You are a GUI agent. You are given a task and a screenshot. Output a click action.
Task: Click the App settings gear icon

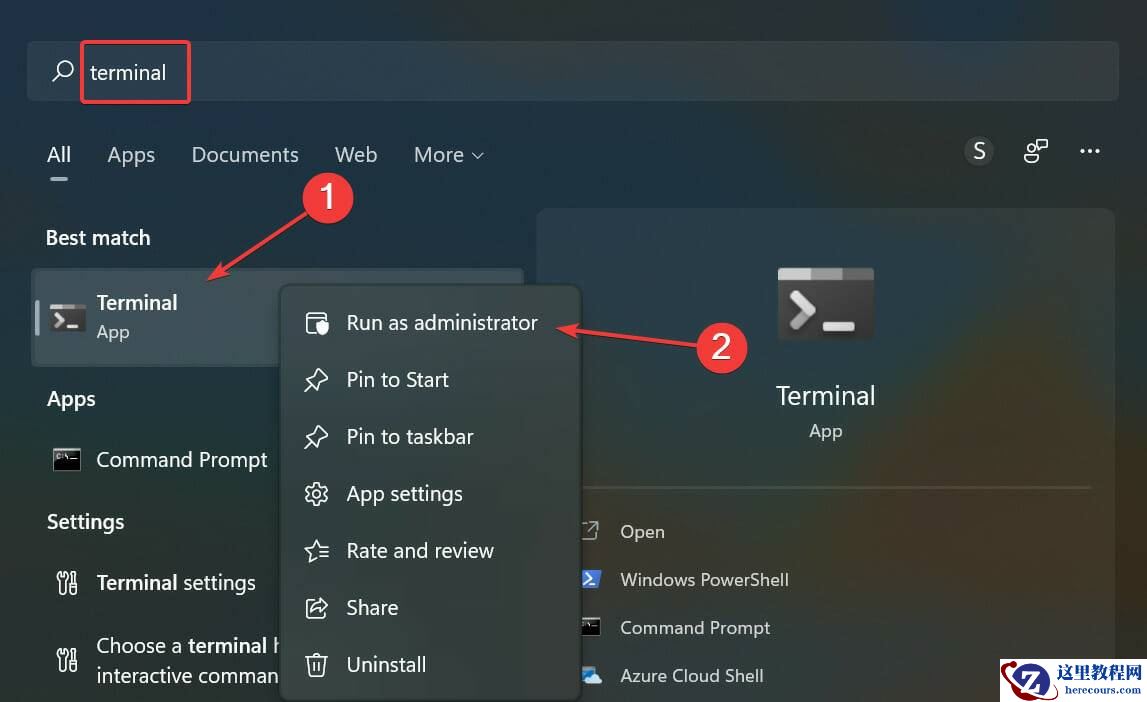point(316,494)
